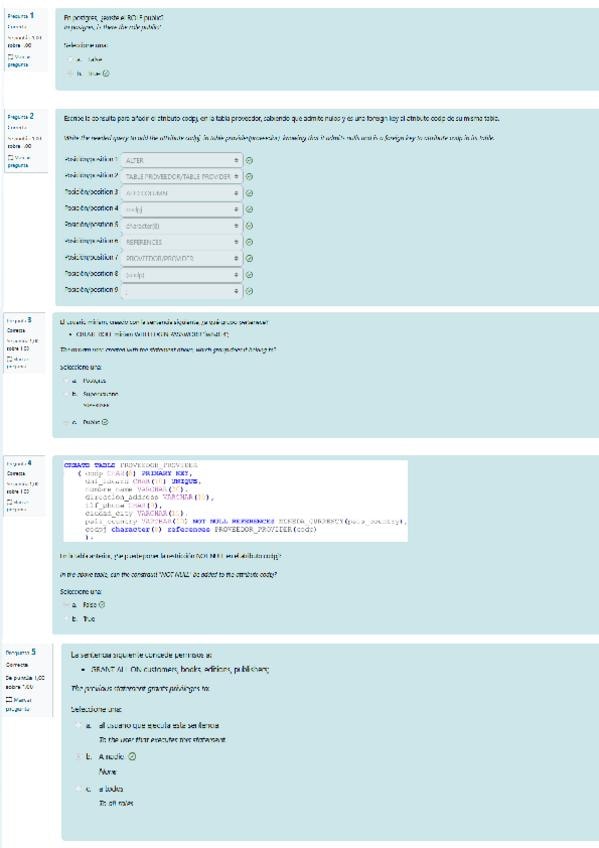
Task: Open position 2 TABLE PROVEEDOR dropdown
Action: tap(182, 177)
